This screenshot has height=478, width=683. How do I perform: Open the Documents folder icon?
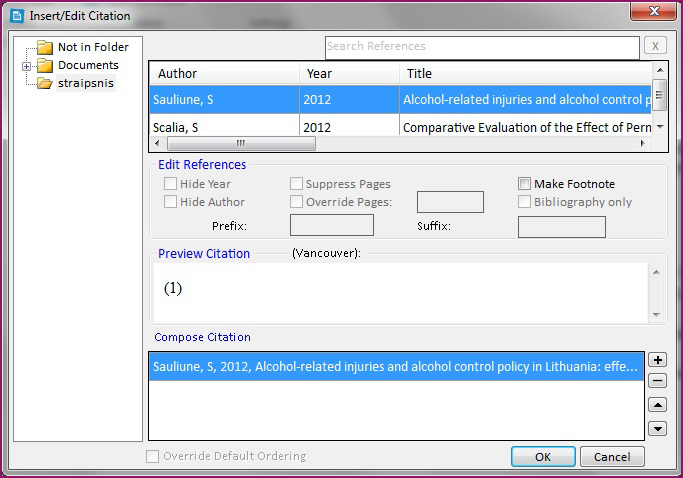pos(44,66)
